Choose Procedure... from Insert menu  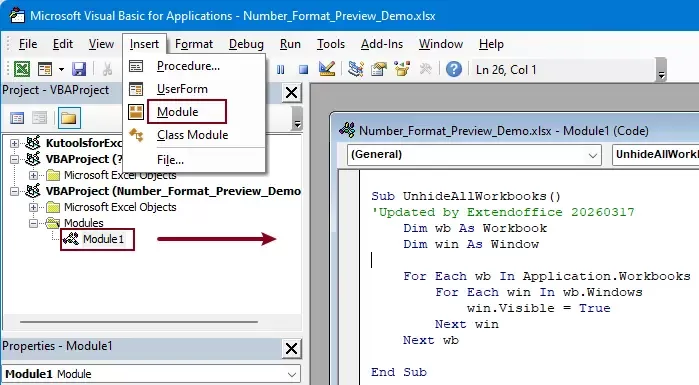[x=195, y=66]
